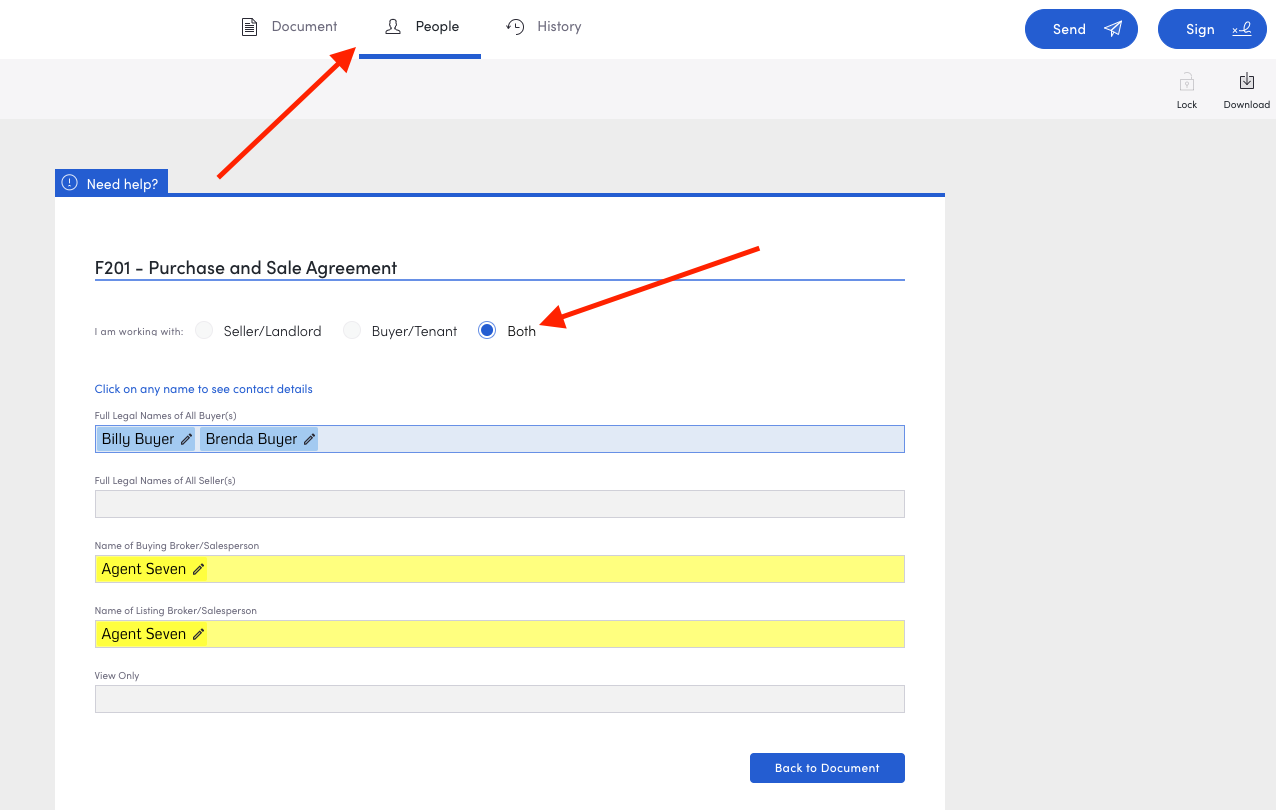Click the pencil icon beside Agent Seven buying broker
Screen dimensions: 1276x810
[199, 568]
